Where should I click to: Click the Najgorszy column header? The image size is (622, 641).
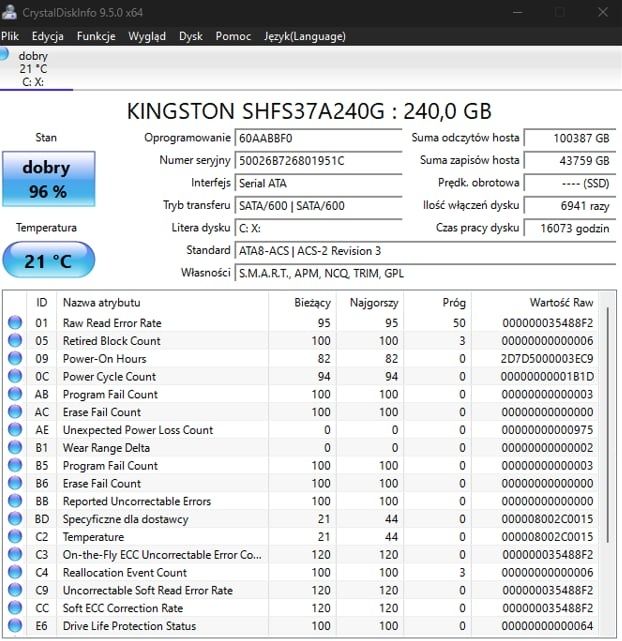[x=370, y=303]
